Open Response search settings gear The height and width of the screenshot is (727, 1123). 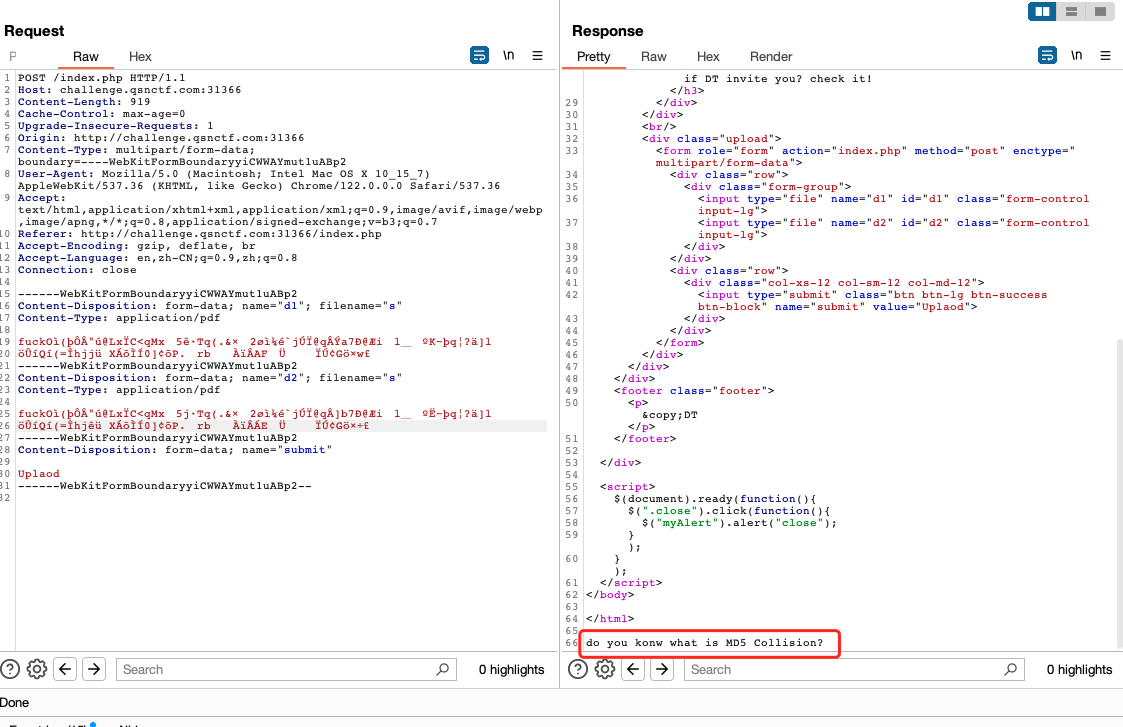click(x=605, y=669)
